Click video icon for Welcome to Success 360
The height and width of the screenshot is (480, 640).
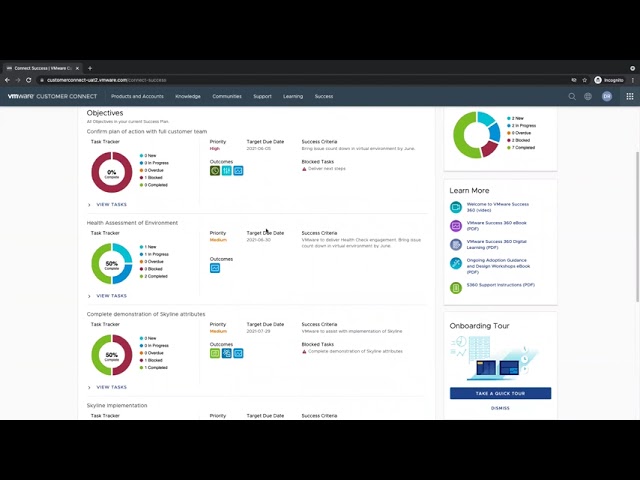[x=456, y=207]
